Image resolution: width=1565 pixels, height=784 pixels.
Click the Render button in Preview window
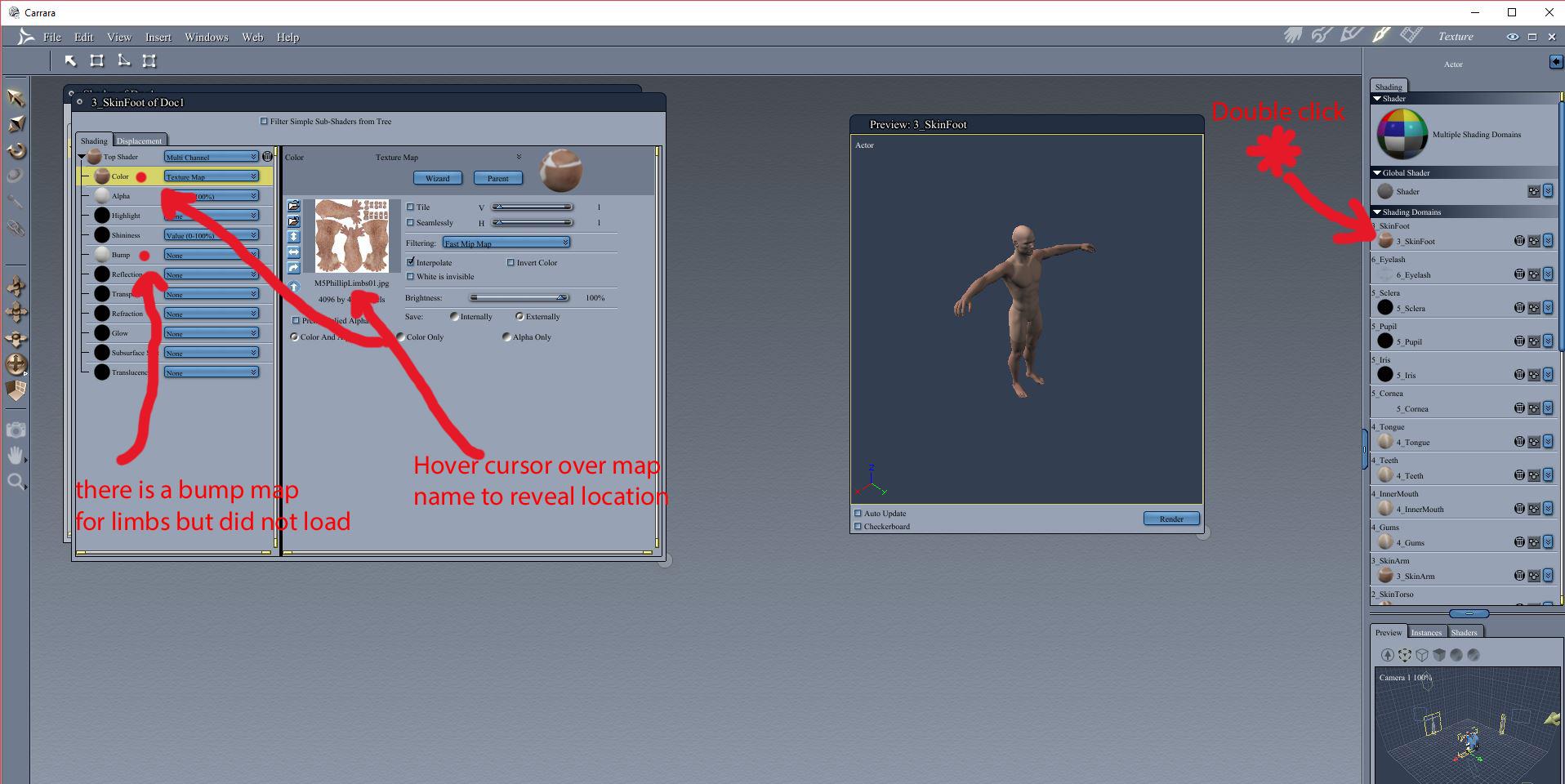(x=1171, y=519)
